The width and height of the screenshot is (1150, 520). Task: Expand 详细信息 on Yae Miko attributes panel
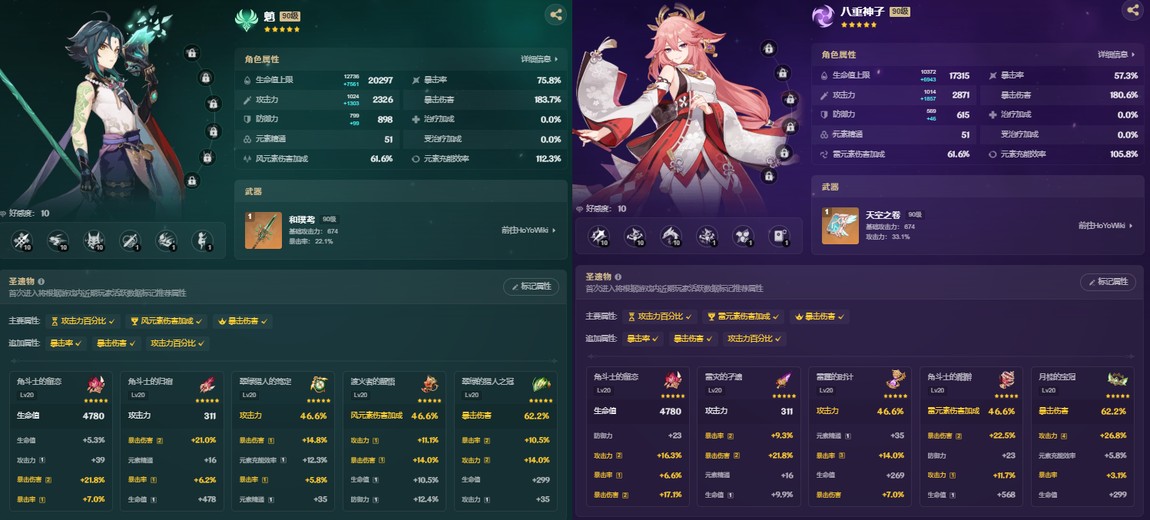[x=1116, y=55]
